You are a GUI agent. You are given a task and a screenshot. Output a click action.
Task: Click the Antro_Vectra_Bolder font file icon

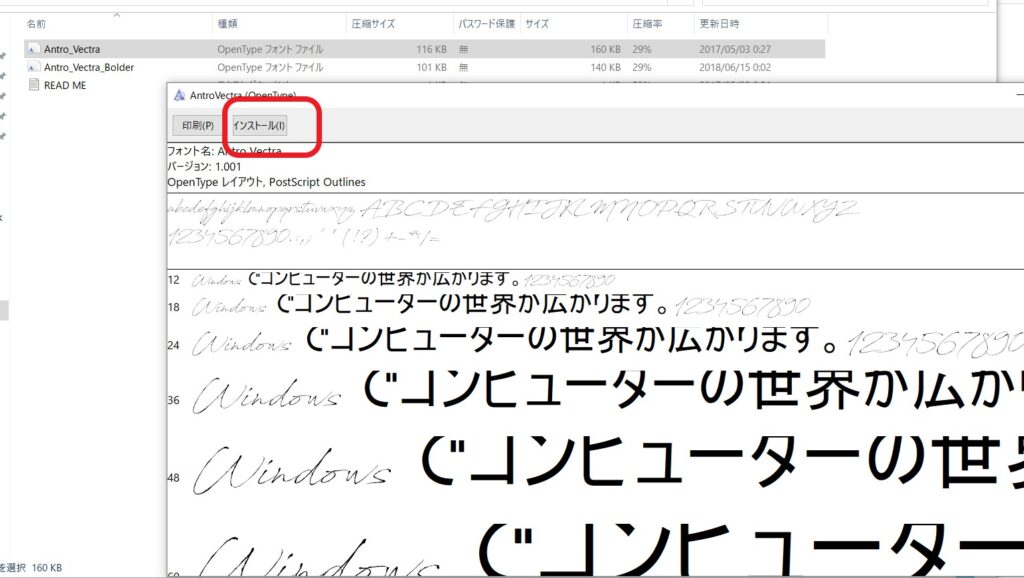click(x=33, y=67)
